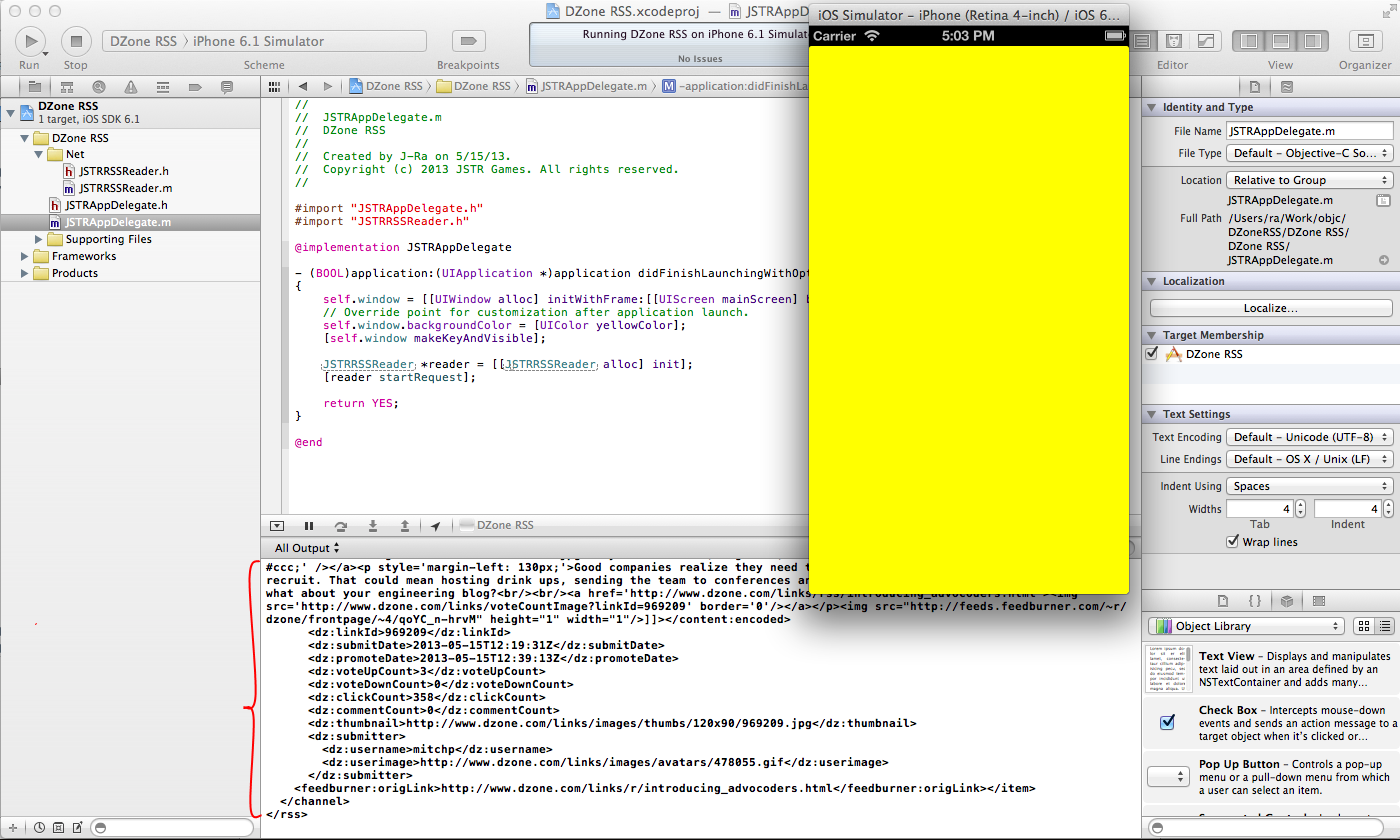
Task: Click the File Name text field
Action: (x=1309, y=131)
